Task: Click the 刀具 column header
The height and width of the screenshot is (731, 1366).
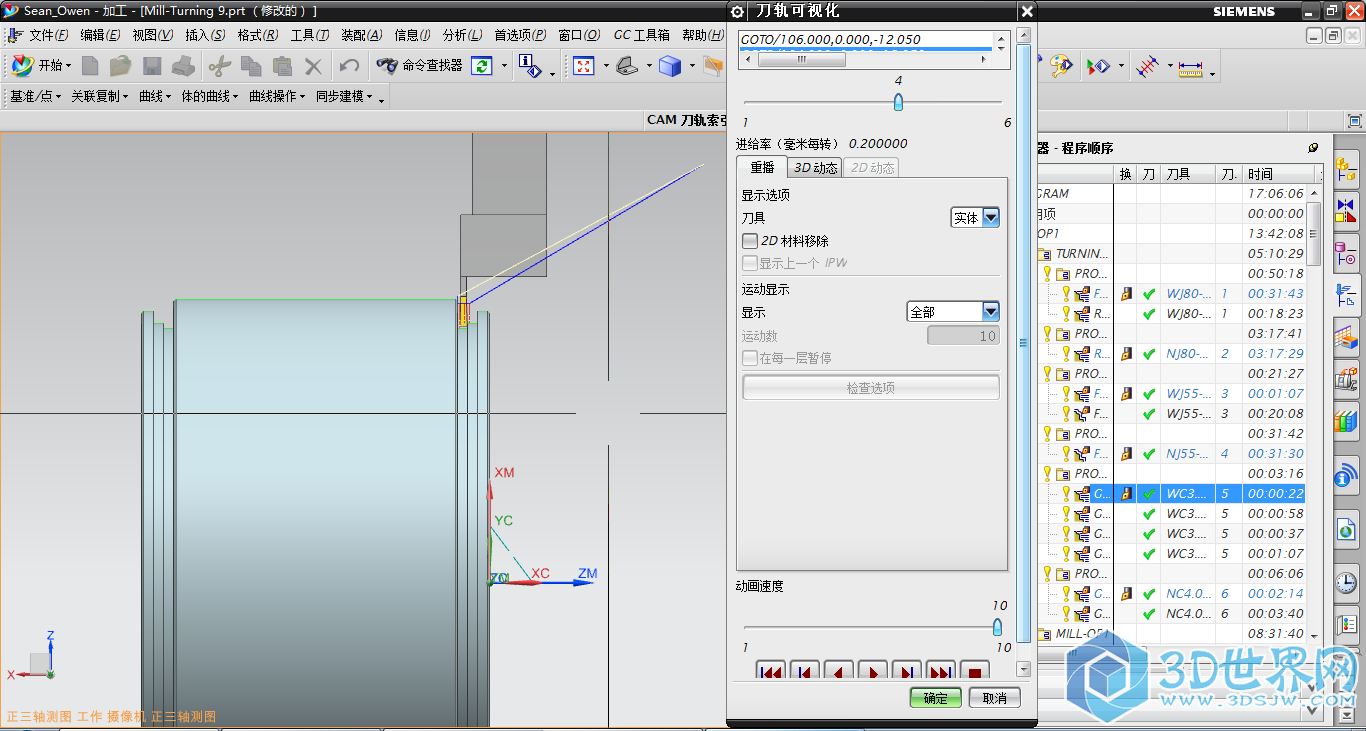Action: point(1188,174)
